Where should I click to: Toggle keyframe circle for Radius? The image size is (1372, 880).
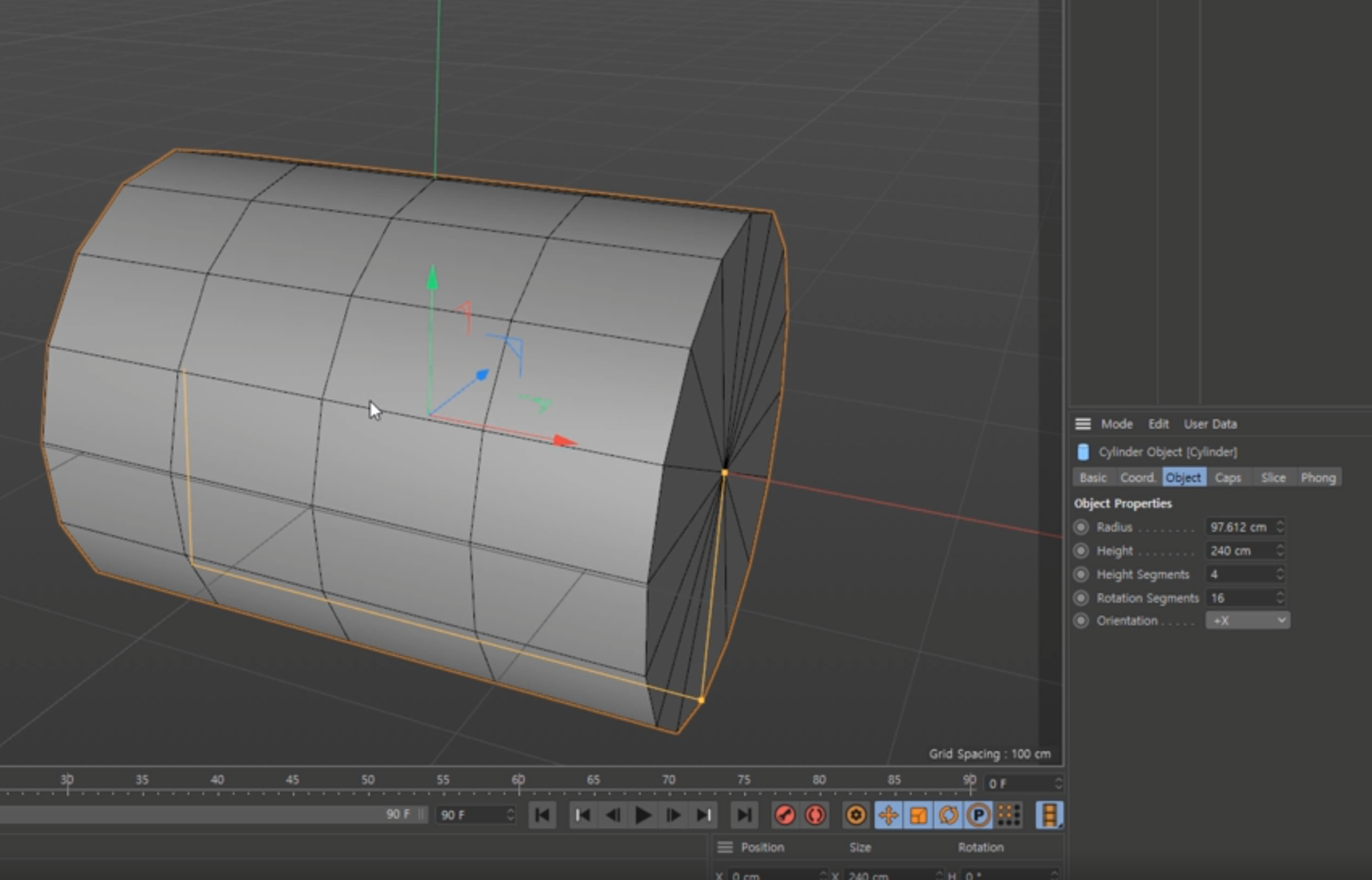[x=1081, y=527]
